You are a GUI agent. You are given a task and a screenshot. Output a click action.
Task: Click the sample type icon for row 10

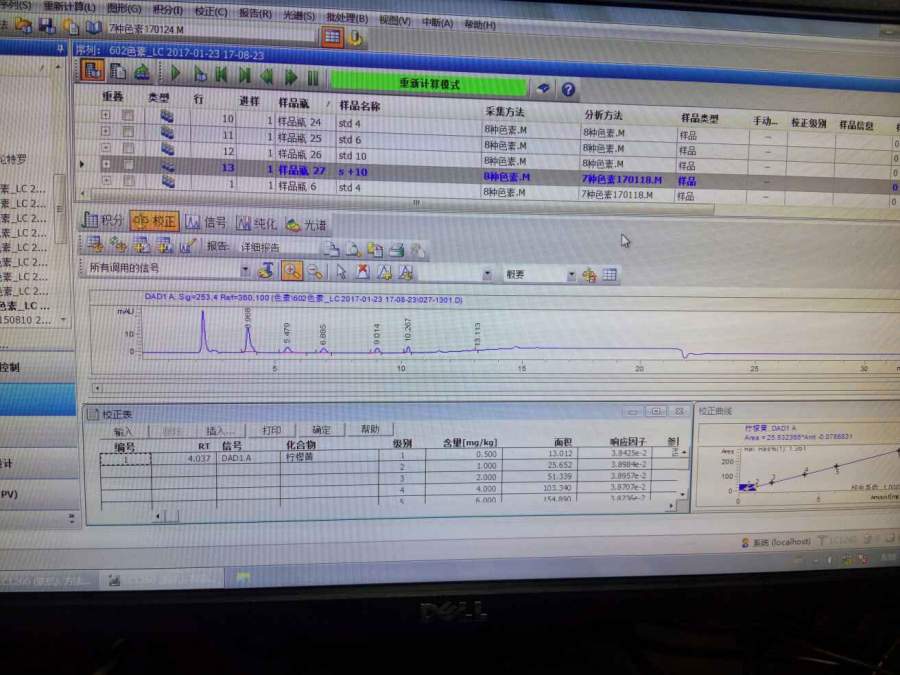(x=167, y=116)
